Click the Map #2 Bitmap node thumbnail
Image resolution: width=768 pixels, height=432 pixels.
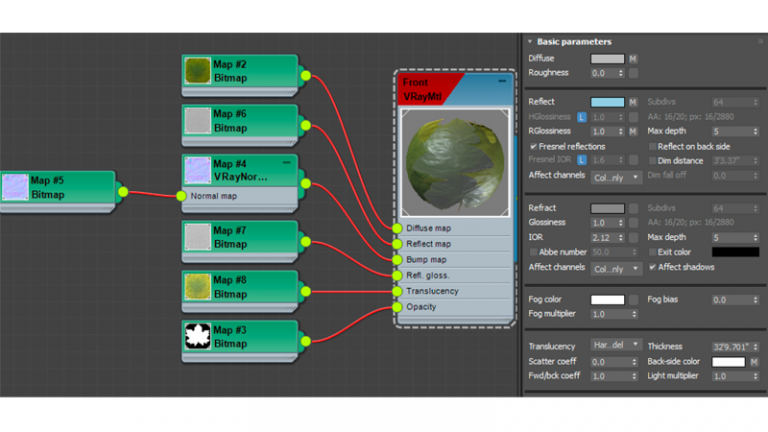[x=197, y=71]
